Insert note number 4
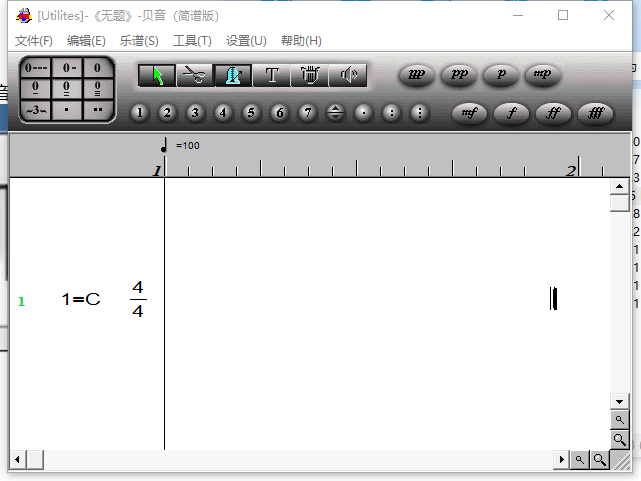Image resolution: width=641 pixels, height=481 pixels. pos(223,113)
